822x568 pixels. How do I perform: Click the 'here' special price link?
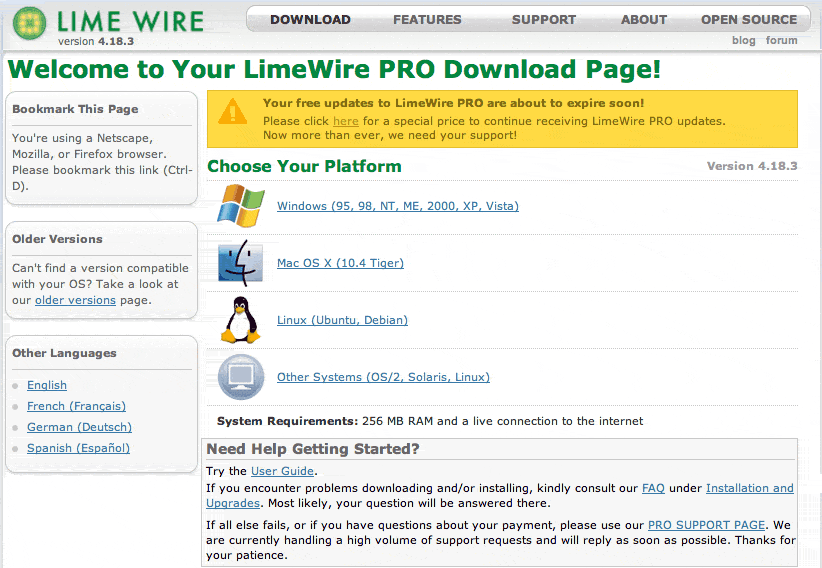[346, 121]
